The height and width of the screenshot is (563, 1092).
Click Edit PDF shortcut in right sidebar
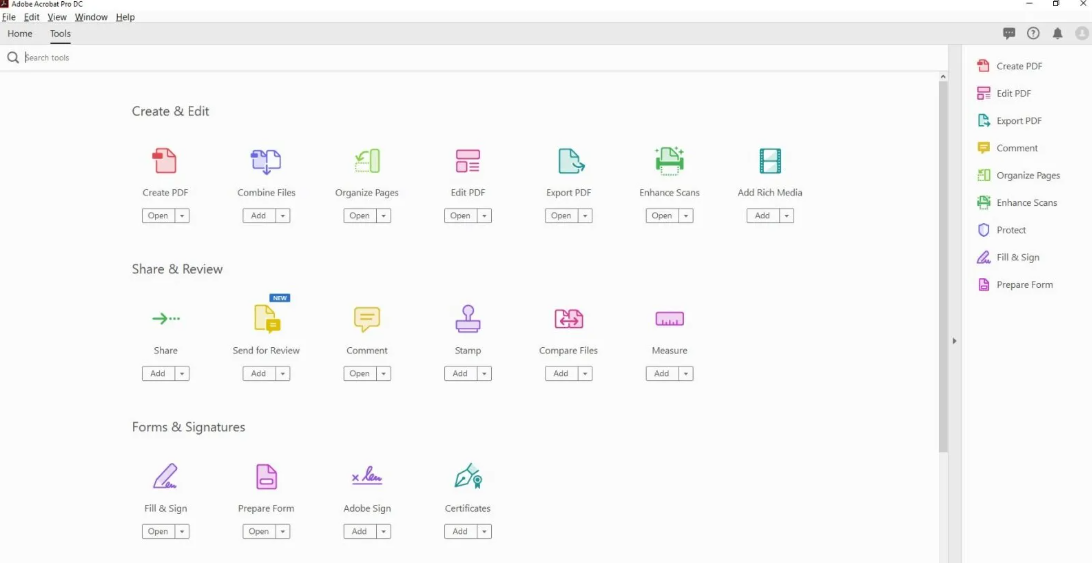[1004, 93]
